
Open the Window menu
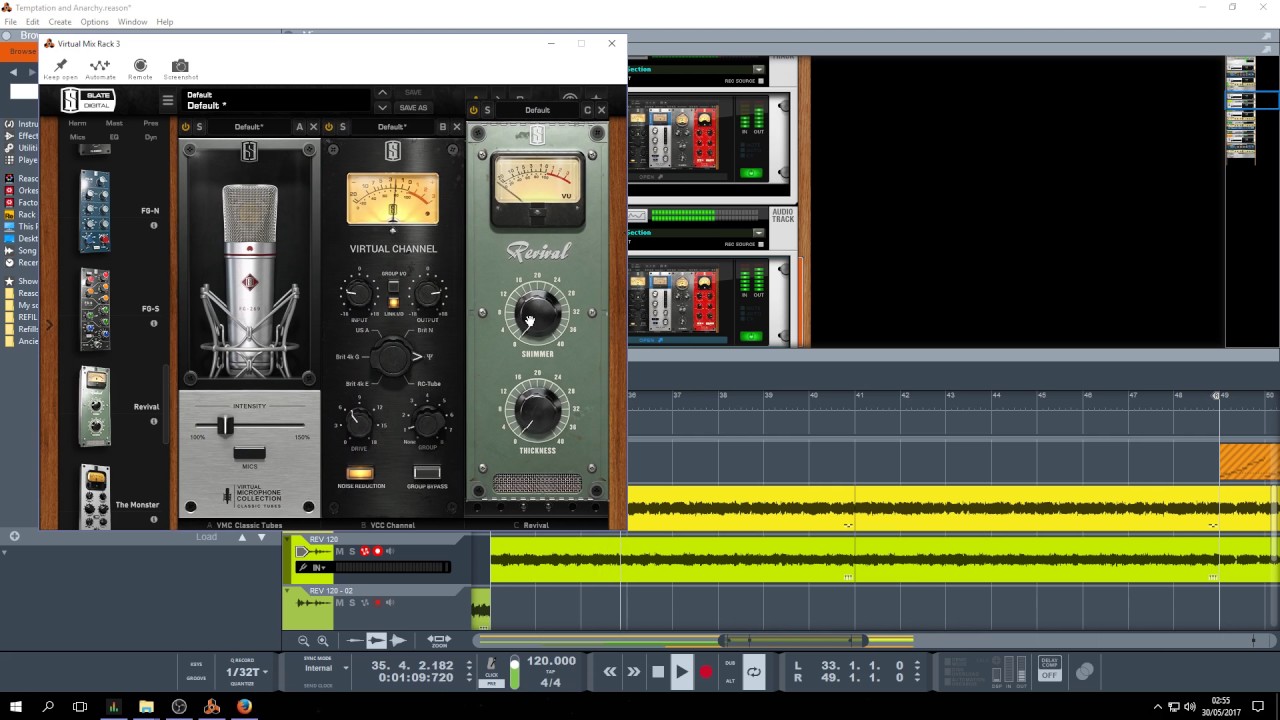point(132,21)
